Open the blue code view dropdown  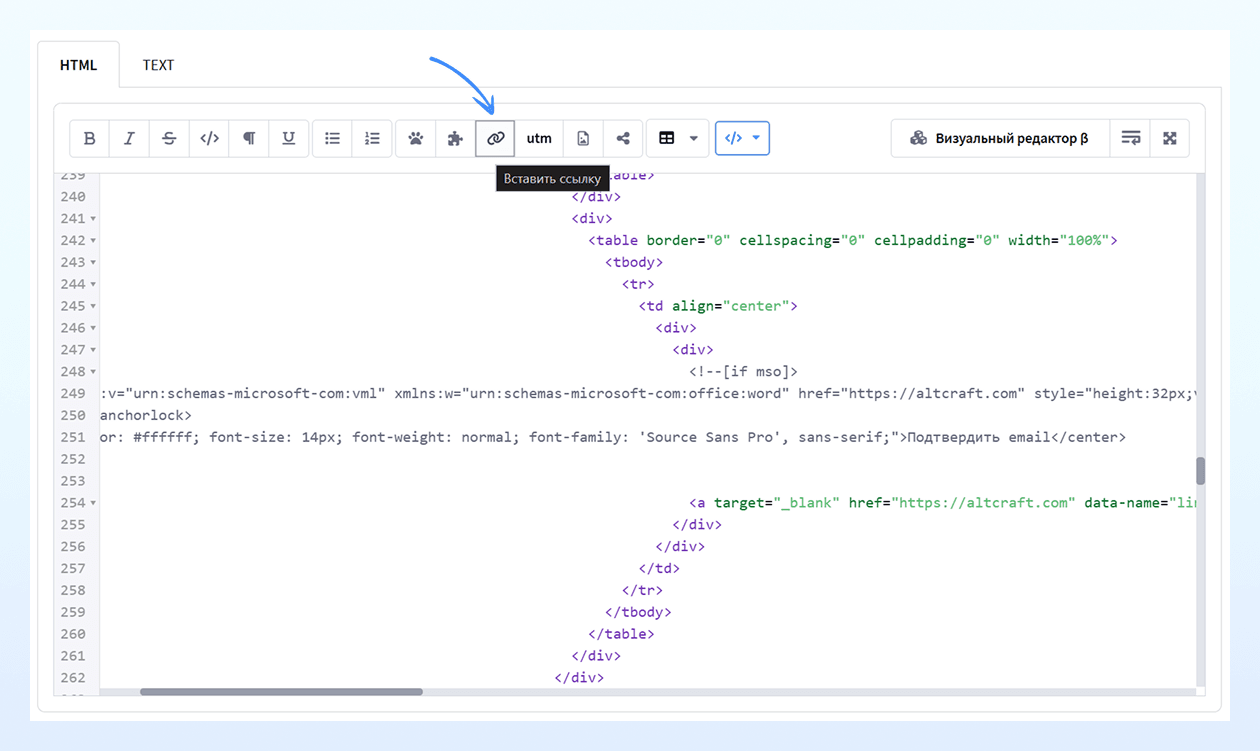(x=742, y=139)
